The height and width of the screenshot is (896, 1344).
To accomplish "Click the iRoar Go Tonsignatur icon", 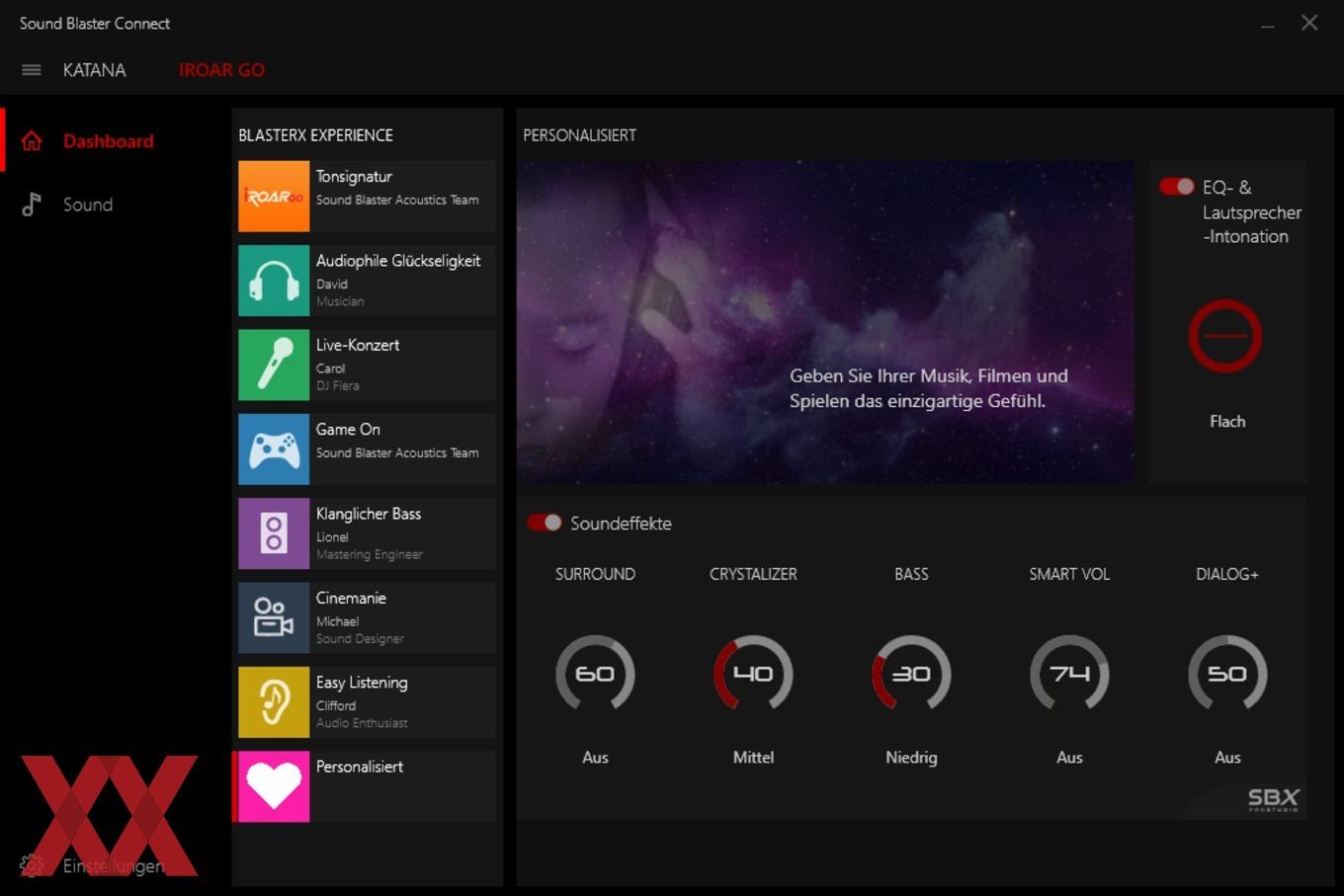I will (274, 197).
